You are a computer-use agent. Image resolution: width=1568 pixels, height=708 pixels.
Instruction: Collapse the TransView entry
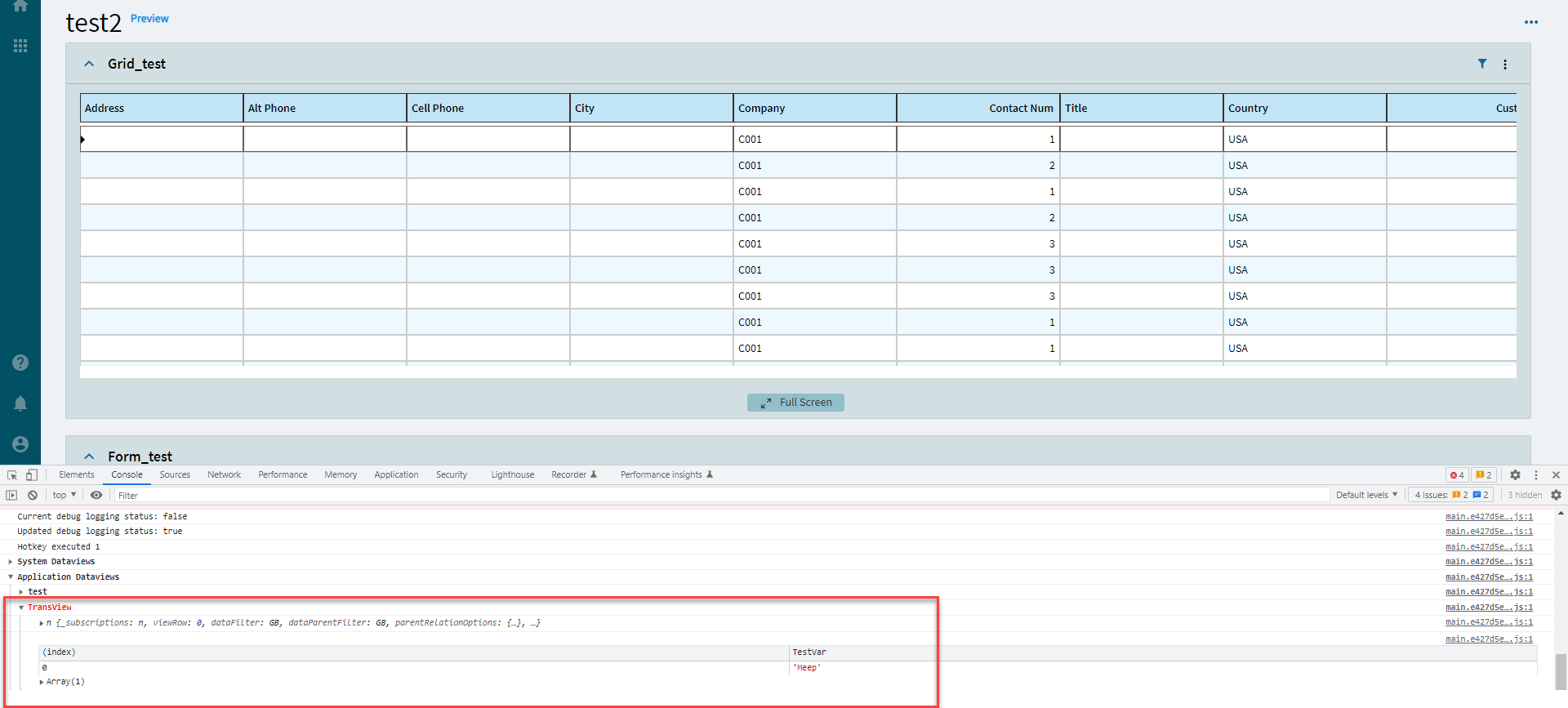pyautogui.click(x=21, y=608)
